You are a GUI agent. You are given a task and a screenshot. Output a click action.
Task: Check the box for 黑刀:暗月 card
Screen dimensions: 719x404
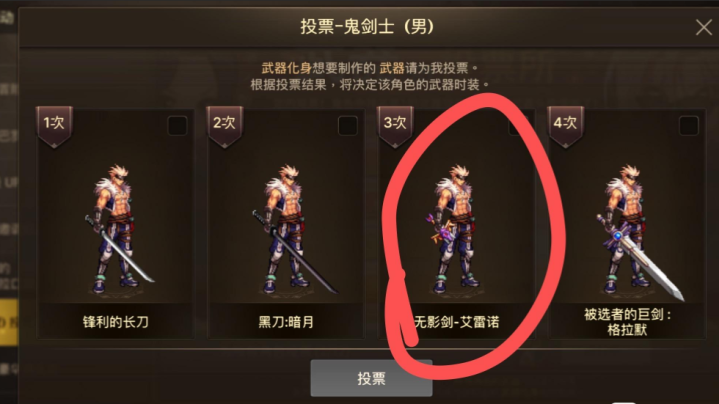coord(348,126)
